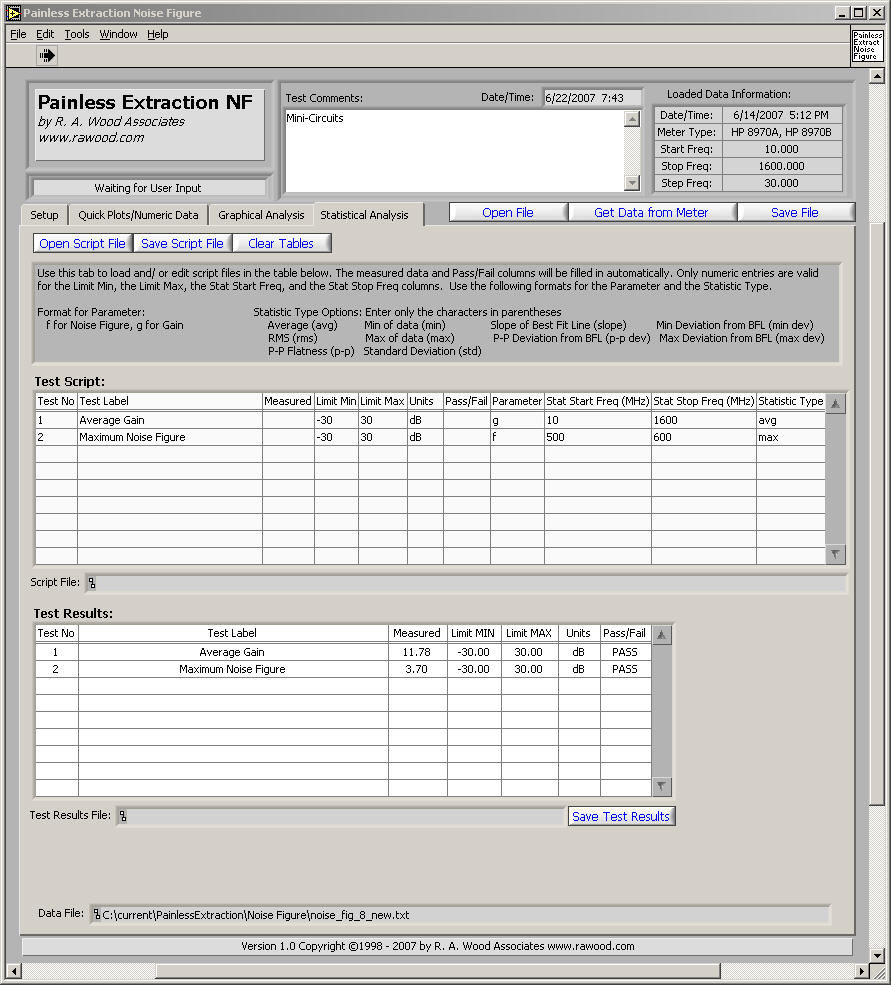Open the Edit menu

(x=45, y=34)
